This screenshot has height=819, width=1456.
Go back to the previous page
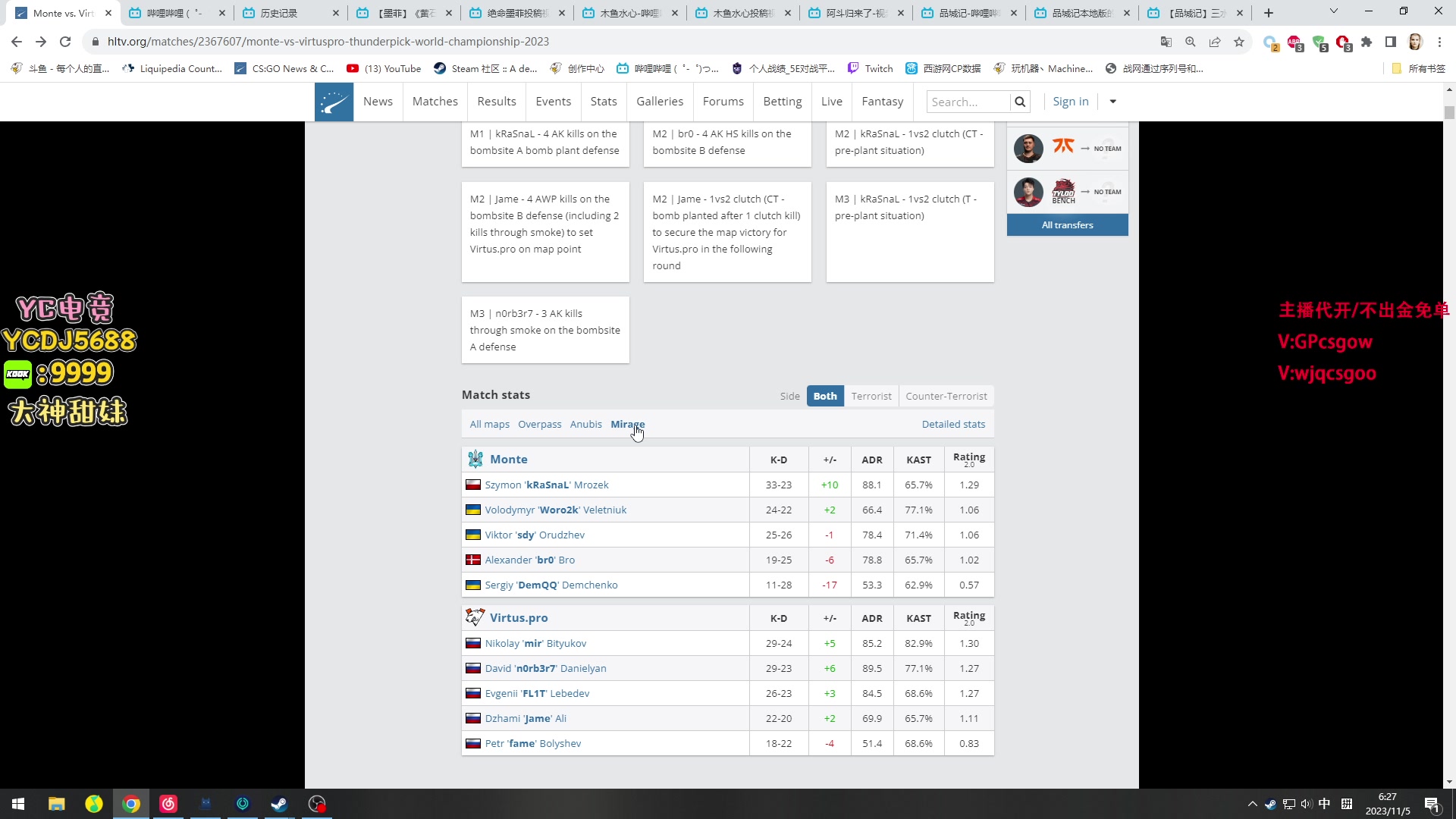(x=17, y=42)
